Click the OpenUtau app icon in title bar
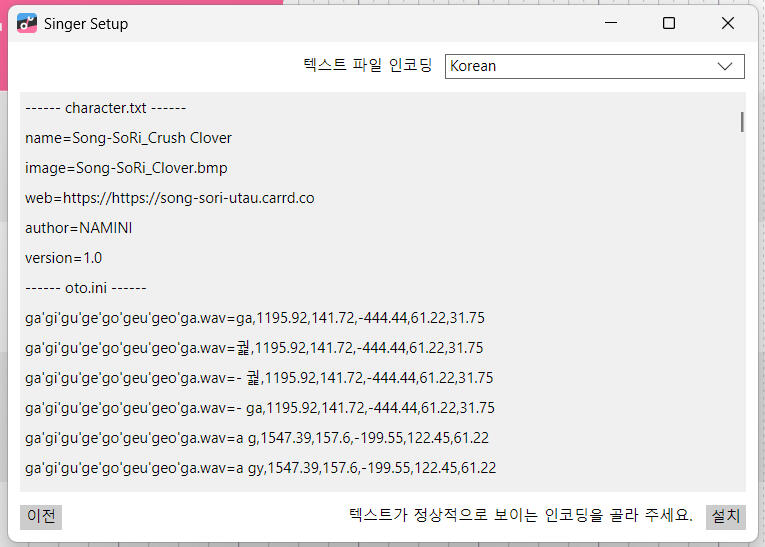765x547 pixels. (27, 23)
